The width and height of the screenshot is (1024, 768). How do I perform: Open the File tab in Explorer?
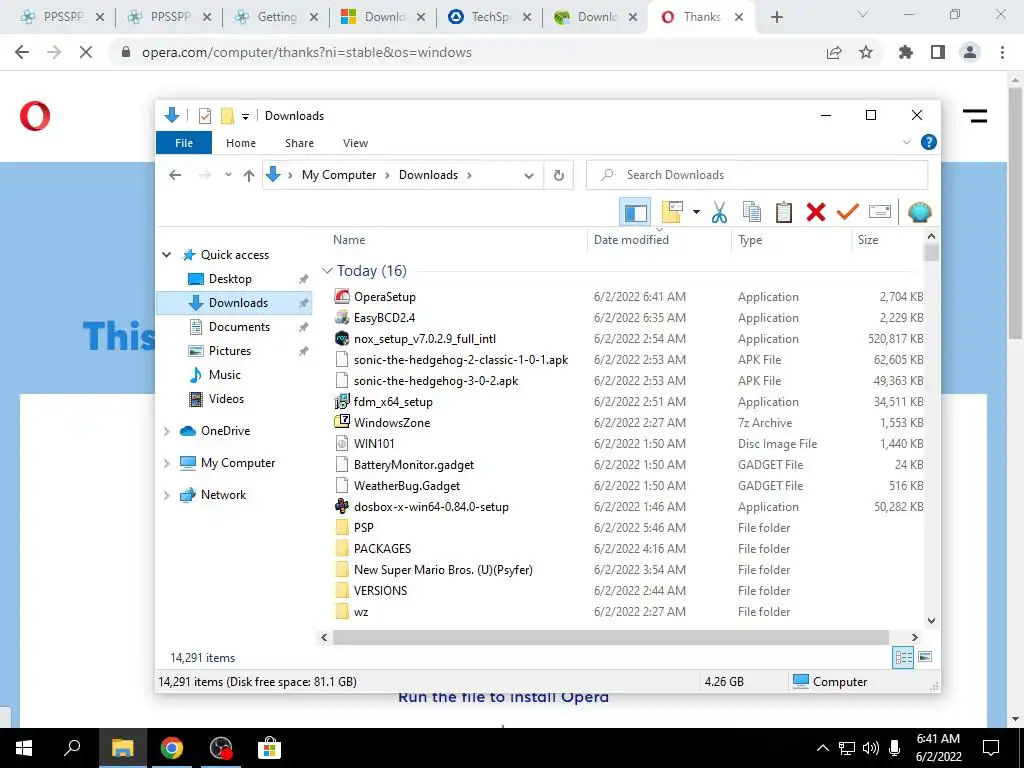tap(184, 142)
